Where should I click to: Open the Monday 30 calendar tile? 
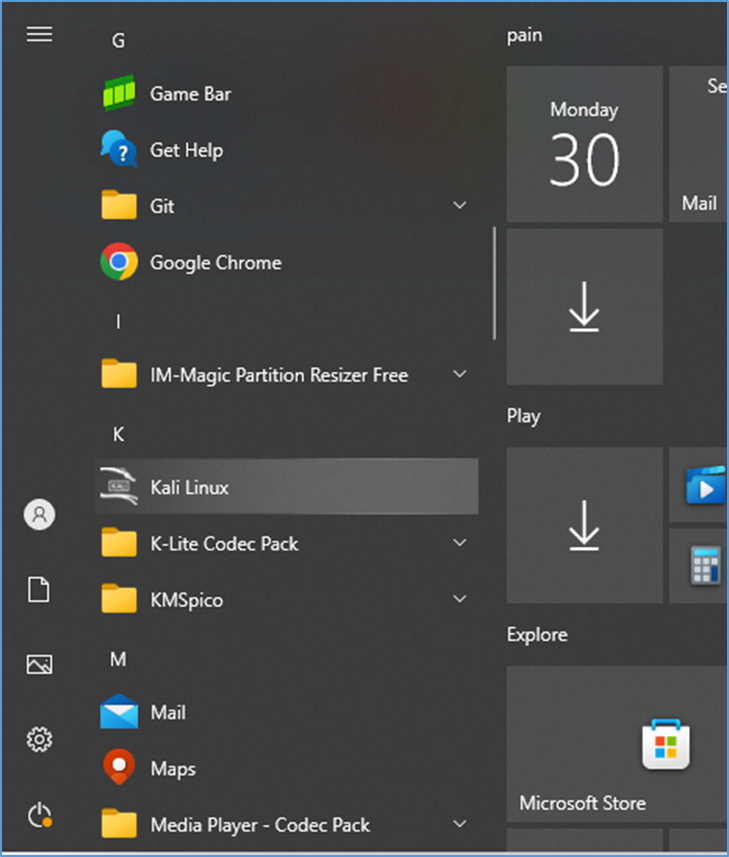click(584, 144)
